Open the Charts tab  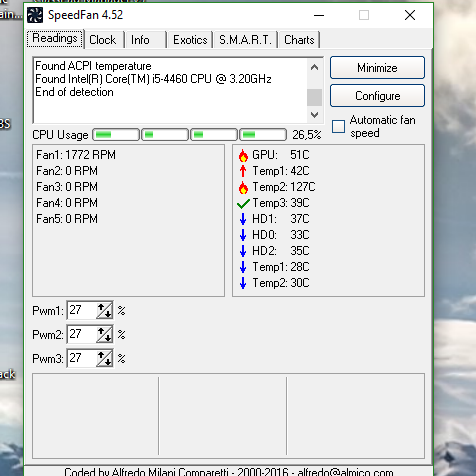(x=299, y=40)
